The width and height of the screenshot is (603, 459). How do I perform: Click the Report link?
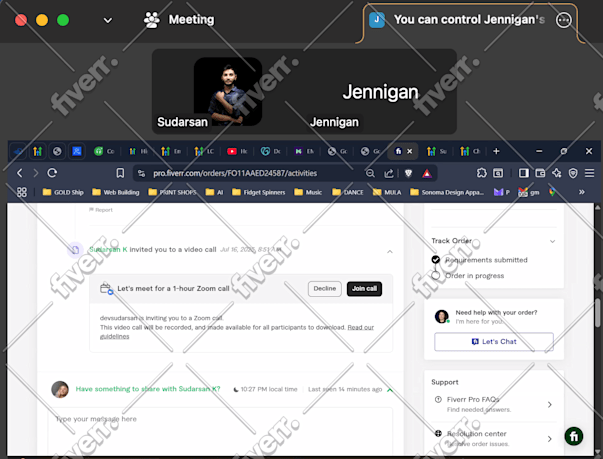(101, 210)
